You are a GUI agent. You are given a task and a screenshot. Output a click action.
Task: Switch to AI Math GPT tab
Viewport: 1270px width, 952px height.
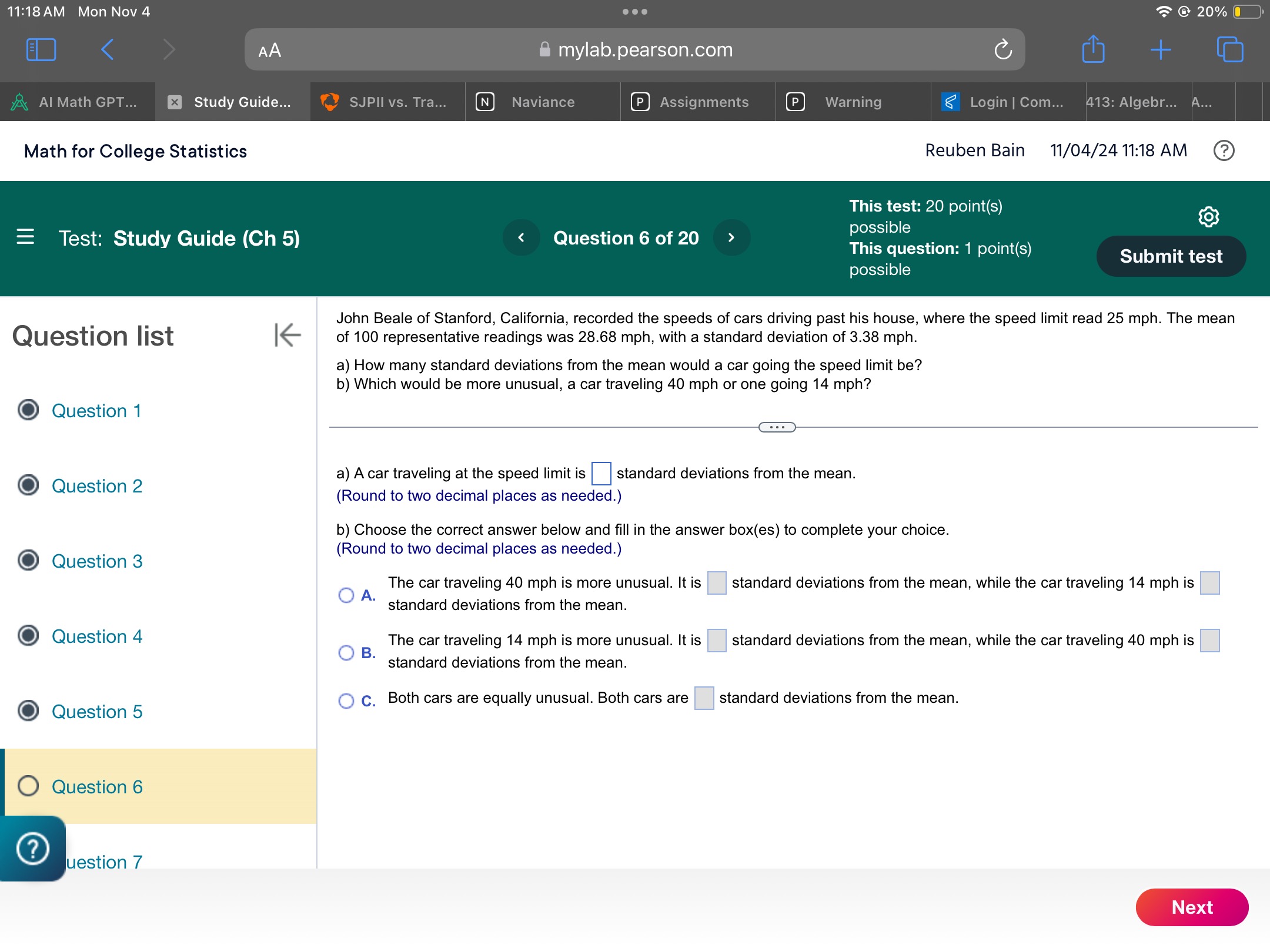click(78, 102)
